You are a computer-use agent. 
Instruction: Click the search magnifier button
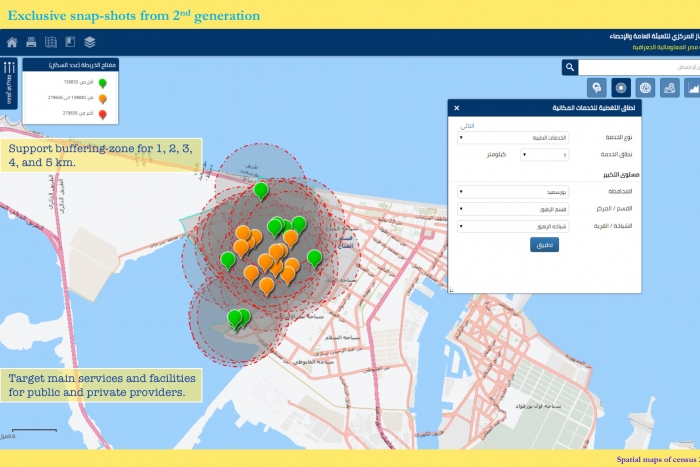(570, 67)
